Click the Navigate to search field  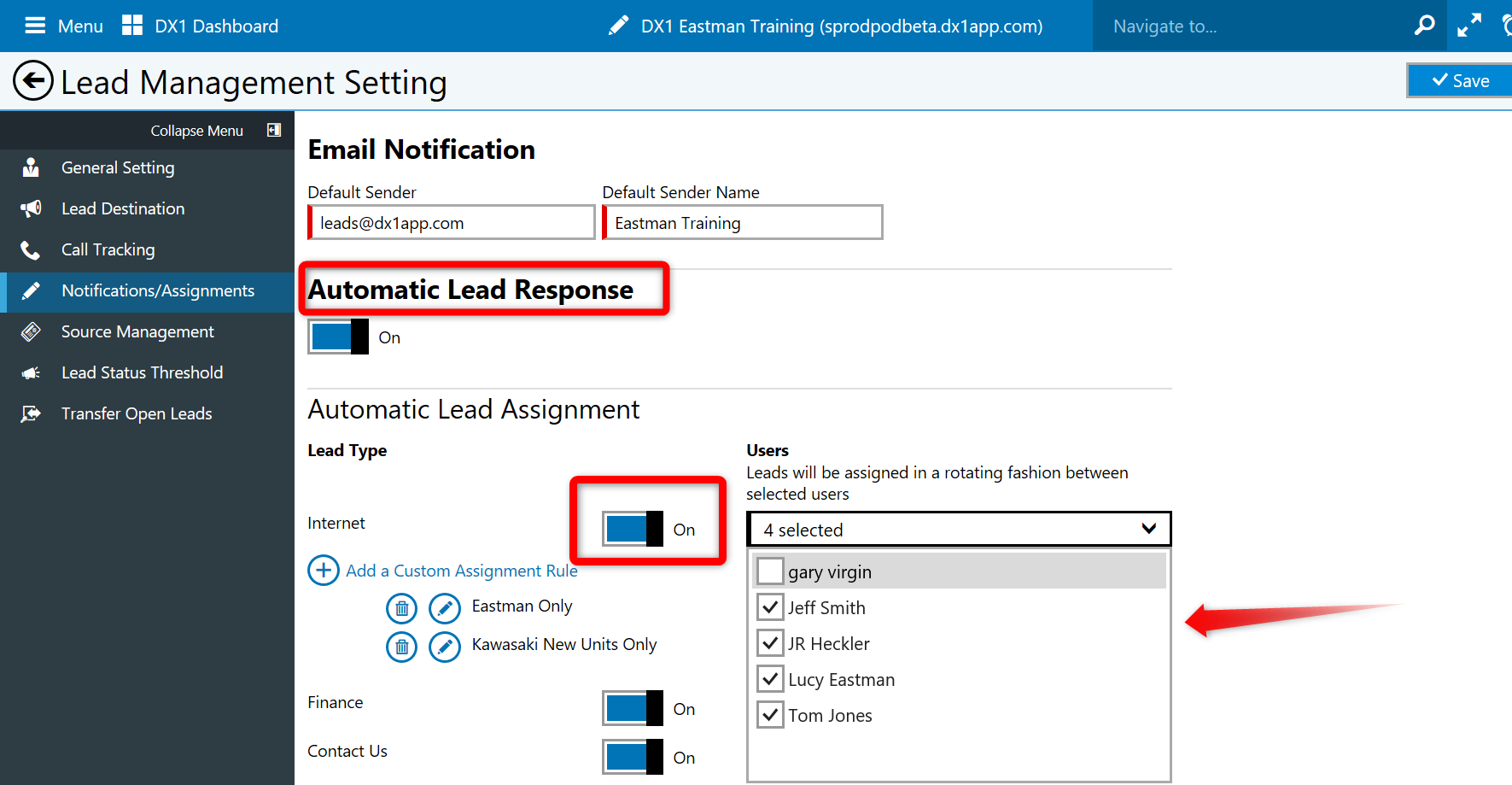coord(1255,26)
